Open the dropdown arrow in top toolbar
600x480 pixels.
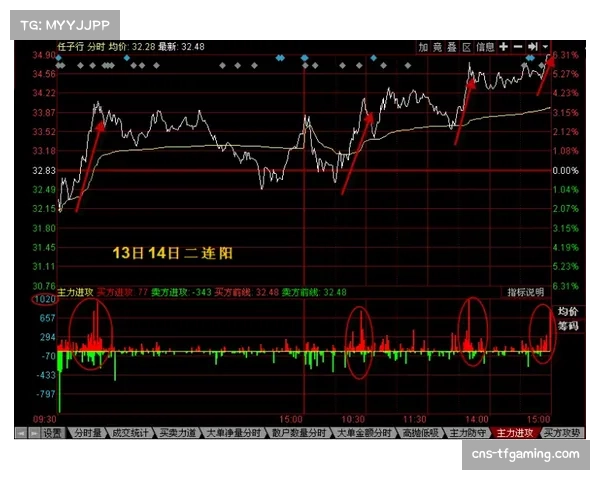(546, 46)
